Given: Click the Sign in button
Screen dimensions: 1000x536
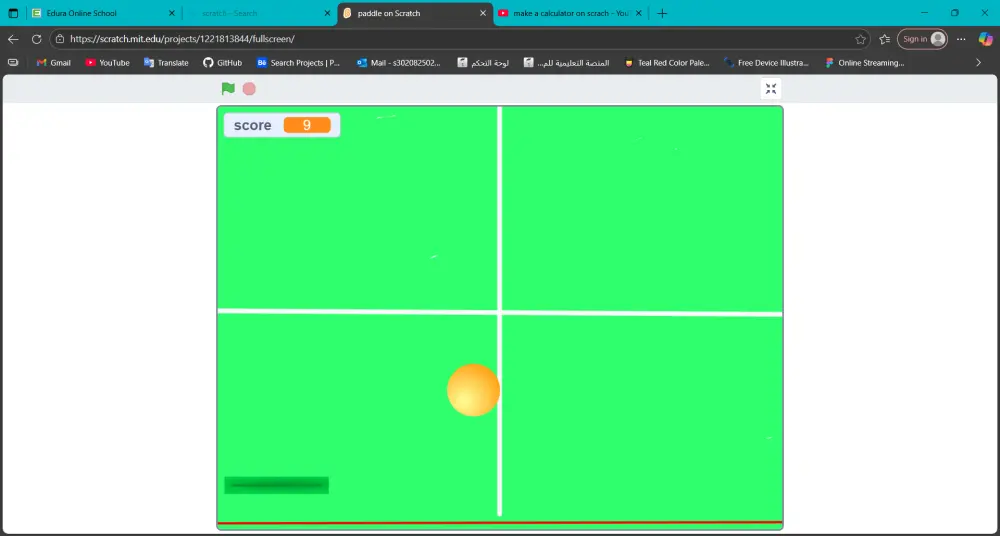Looking at the screenshot, I should coord(922,39).
